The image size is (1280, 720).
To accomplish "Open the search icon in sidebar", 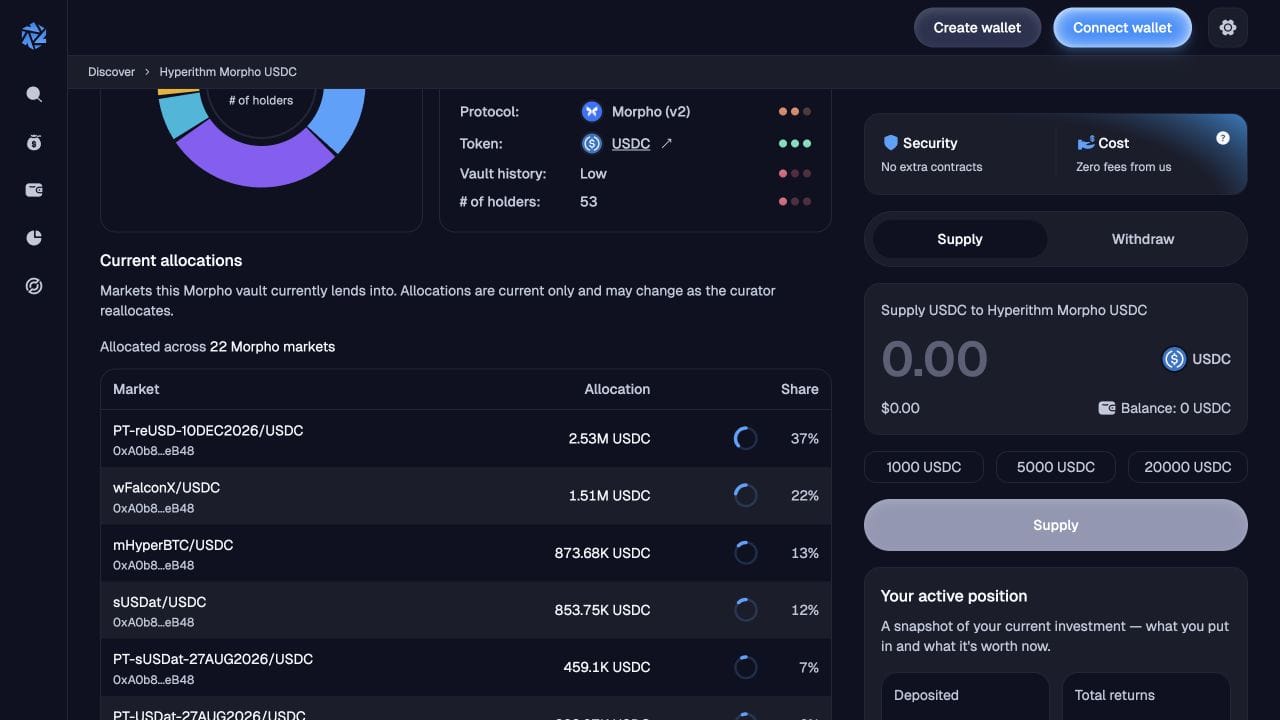I will click(34, 94).
